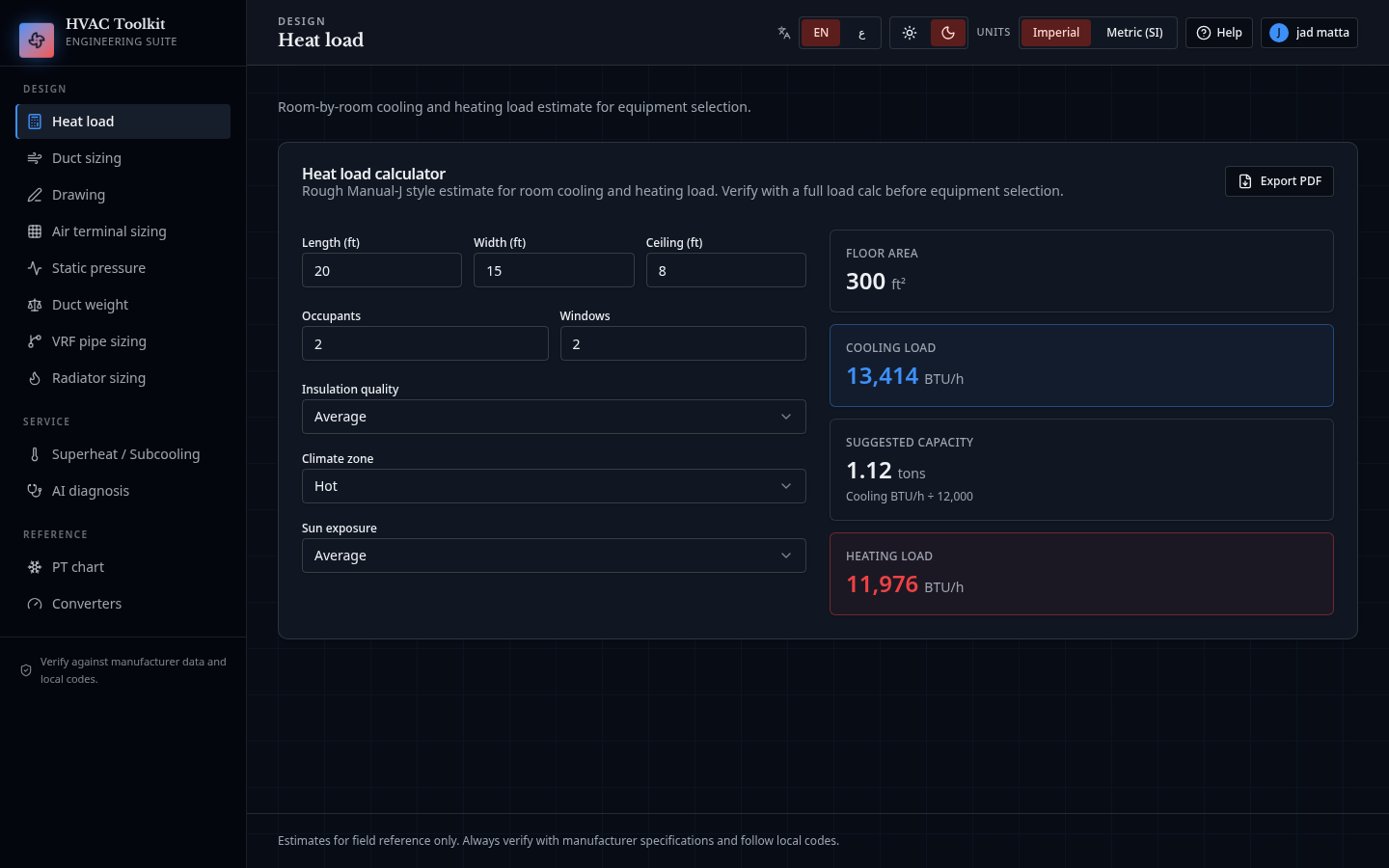Click the Occupants input field
The width and height of the screenshot is (1389, 868).
(x=425, y=343)
